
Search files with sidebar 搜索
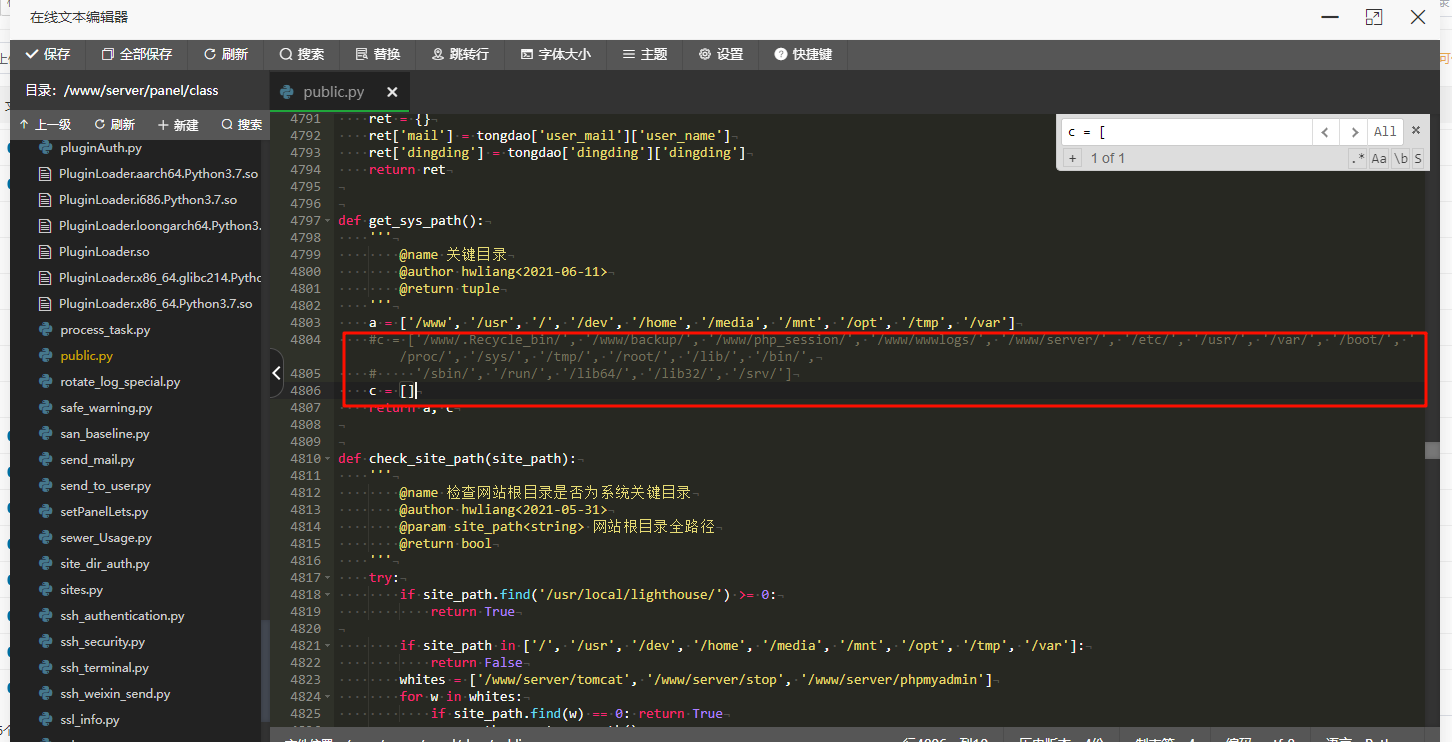242,125
